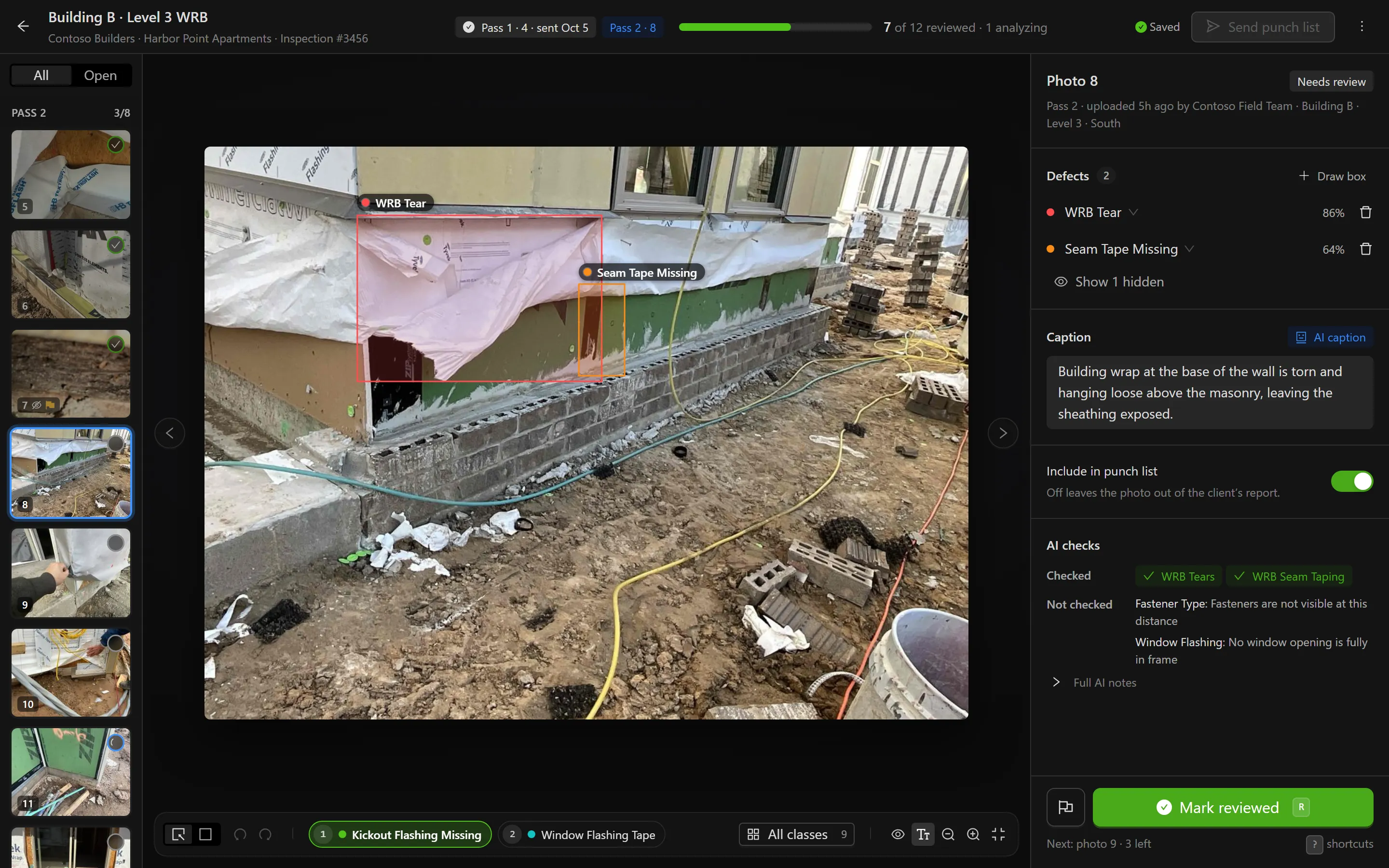Switch to the Pass 2 tab
This screenshot has width=1389, height=868.
(632, 27)
